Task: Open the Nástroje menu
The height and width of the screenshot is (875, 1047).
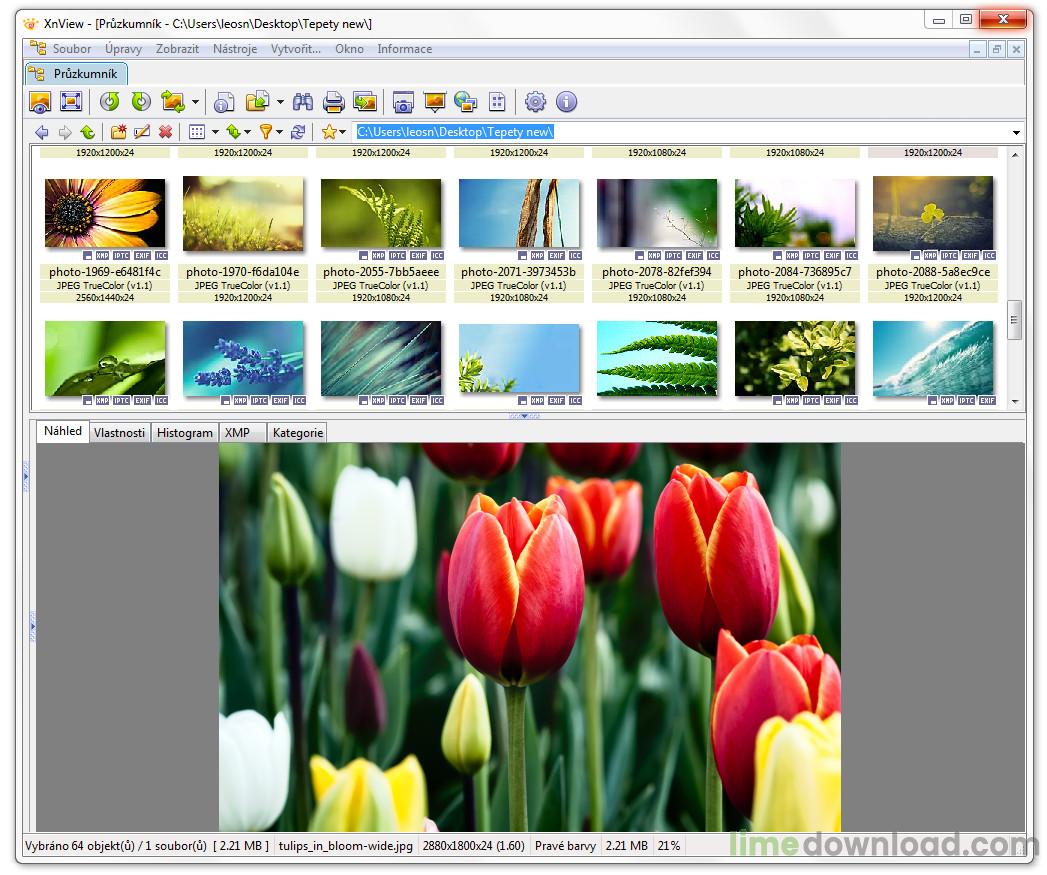Action: click(x=235, y=48)
